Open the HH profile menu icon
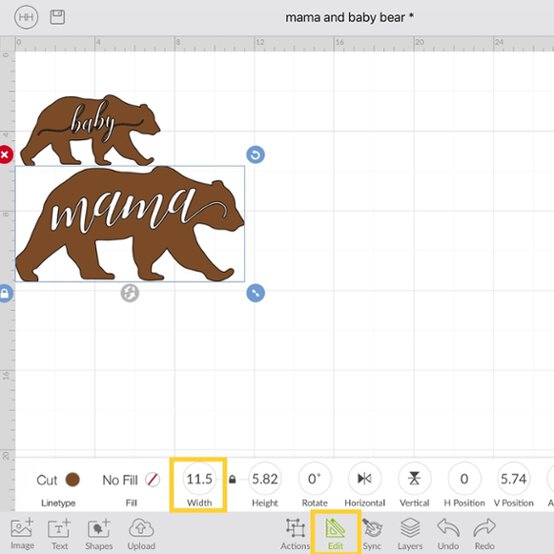This screenshot has width=554, height=554. pos(26,17)
